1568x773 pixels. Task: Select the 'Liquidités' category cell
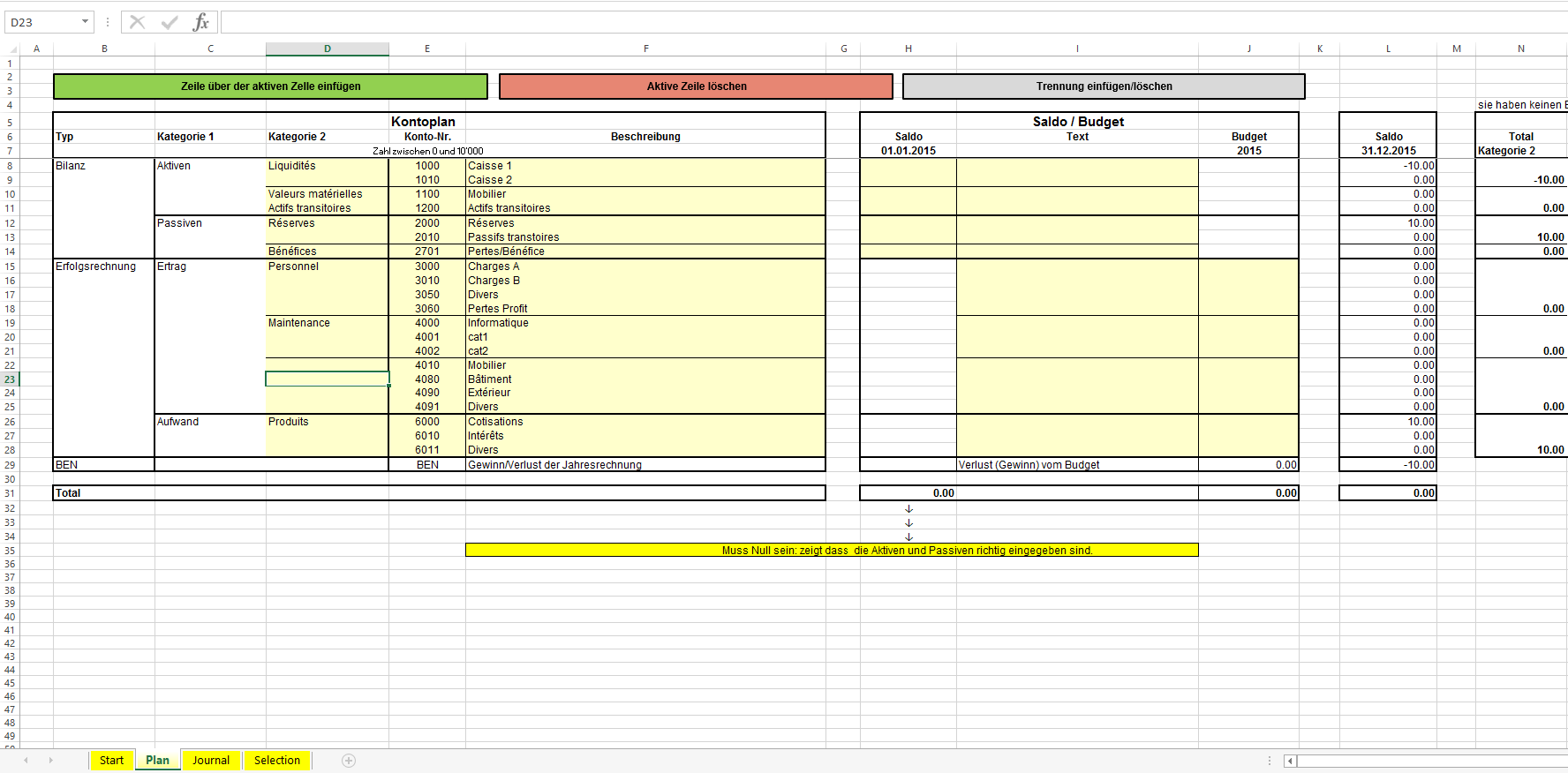(x=328, y=166)
